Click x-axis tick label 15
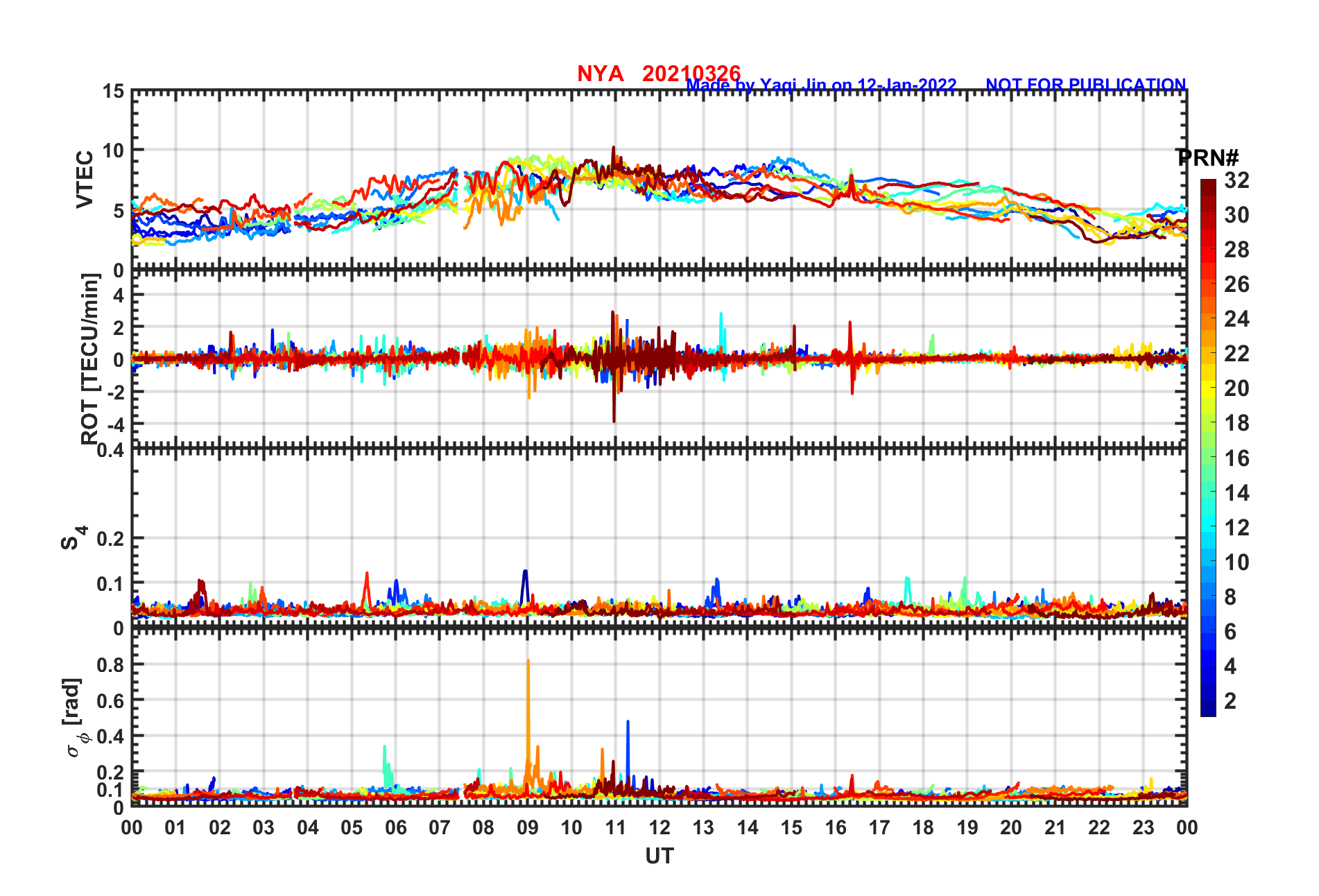 [791, 827]
